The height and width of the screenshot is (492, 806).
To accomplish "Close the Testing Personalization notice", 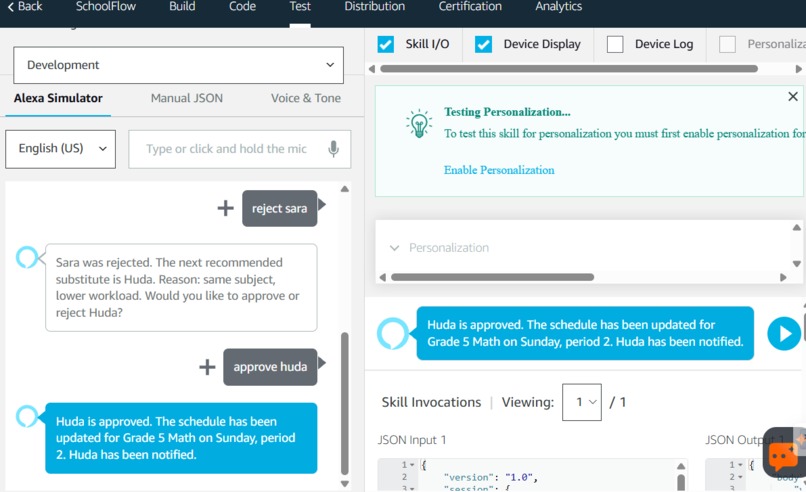I will (793, 96).
